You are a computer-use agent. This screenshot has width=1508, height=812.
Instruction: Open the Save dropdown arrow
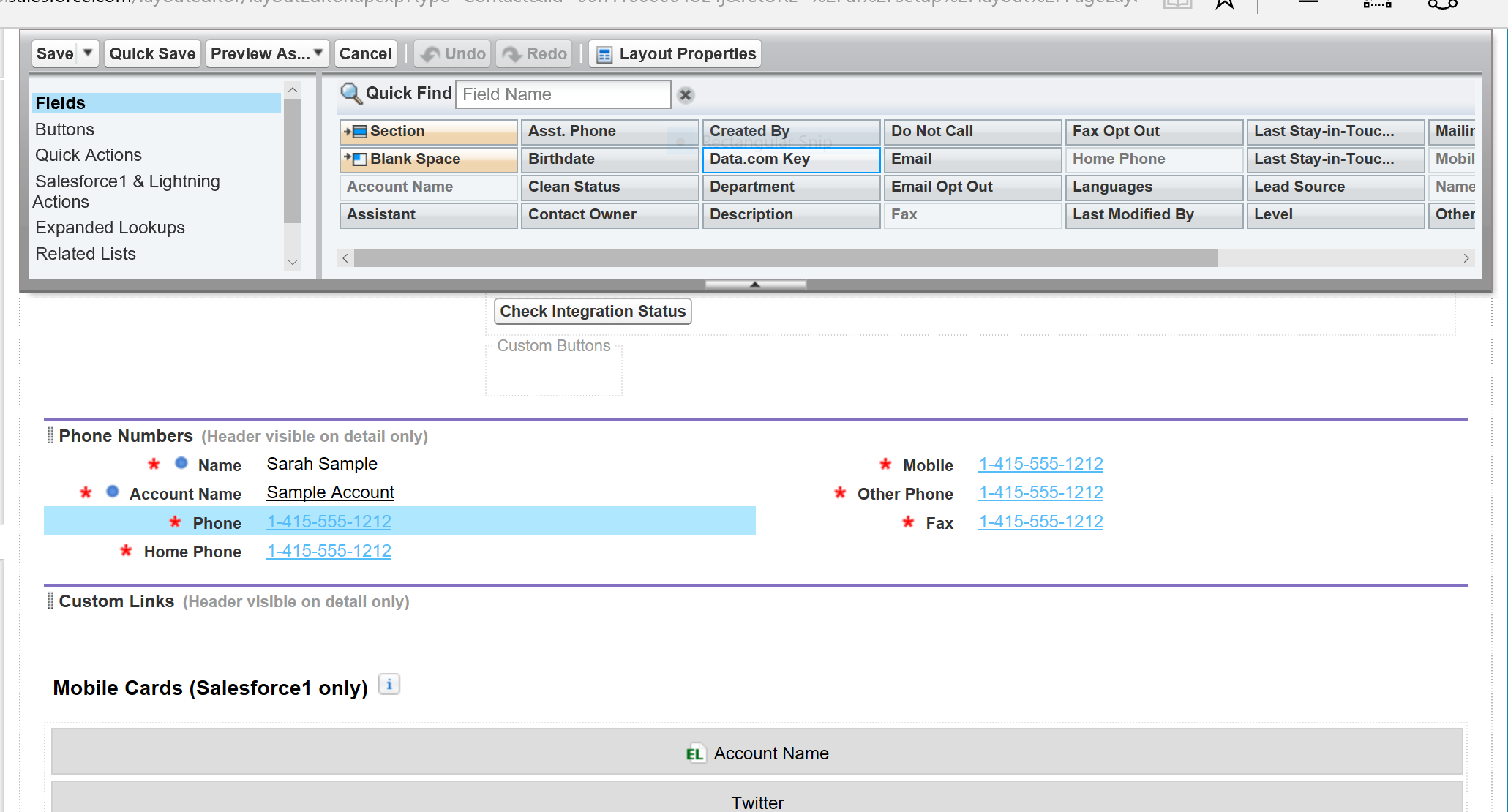[88, 53]
